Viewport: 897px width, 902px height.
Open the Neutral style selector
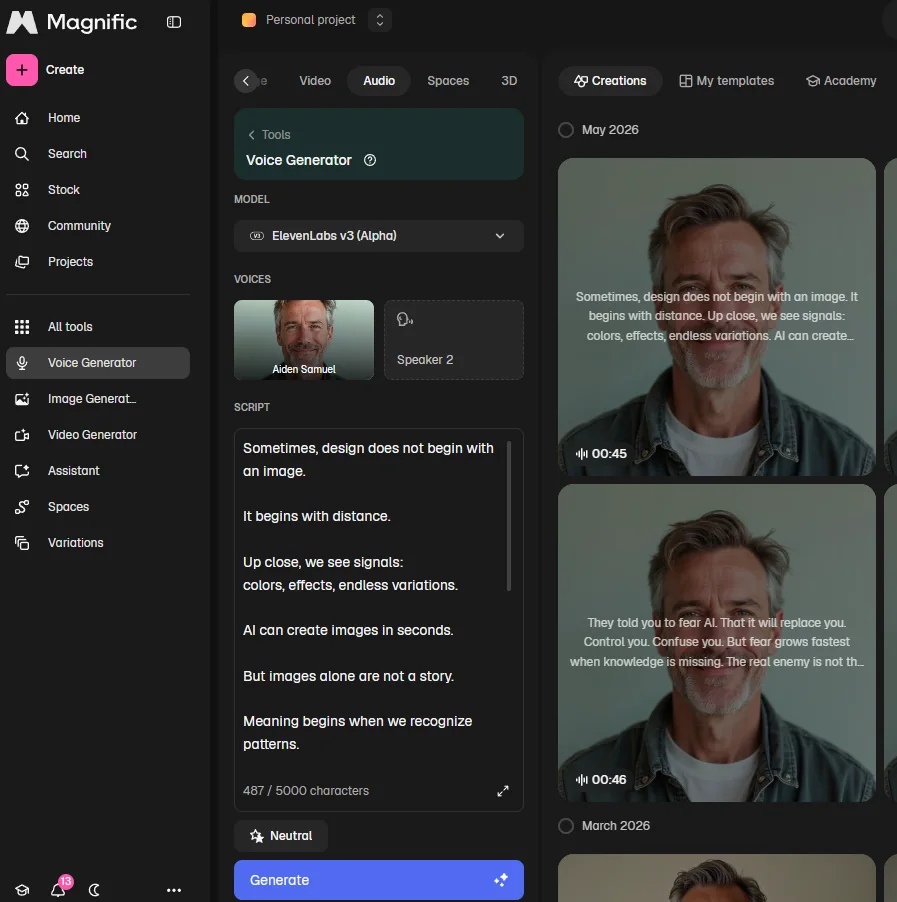[281, 836]
